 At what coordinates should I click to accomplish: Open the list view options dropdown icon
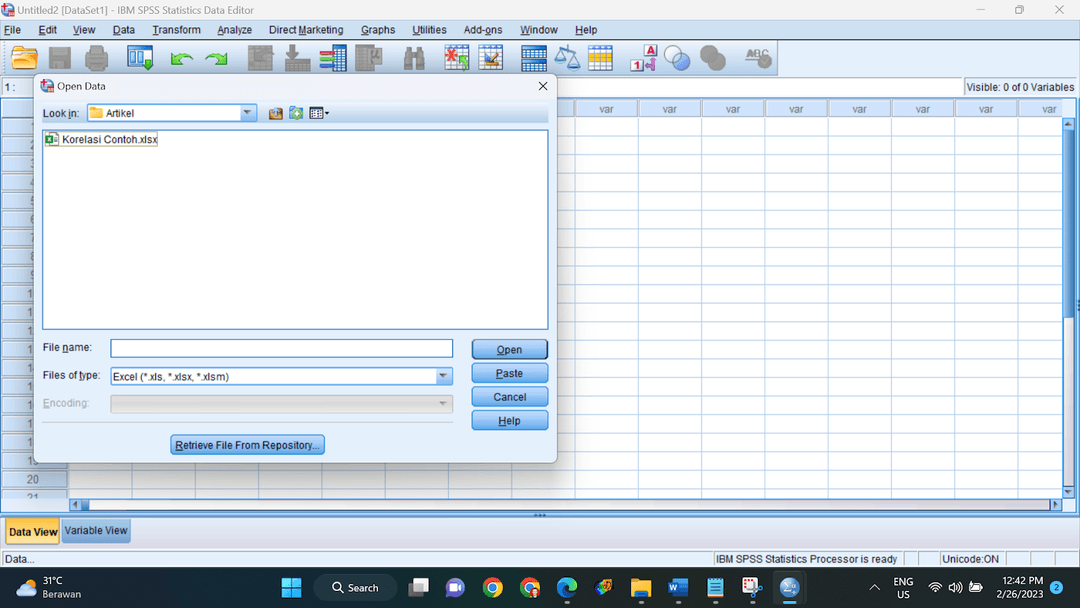coord(319,113)
